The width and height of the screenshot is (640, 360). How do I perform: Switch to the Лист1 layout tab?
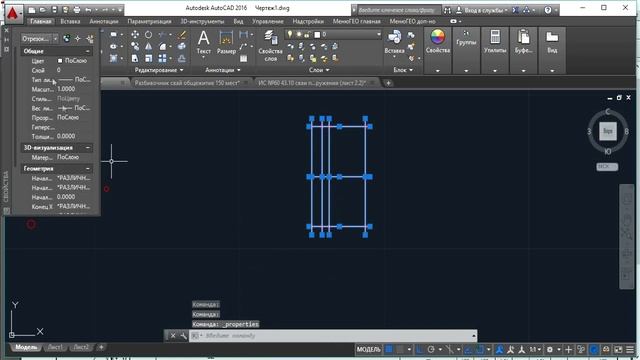coord(56,347)
